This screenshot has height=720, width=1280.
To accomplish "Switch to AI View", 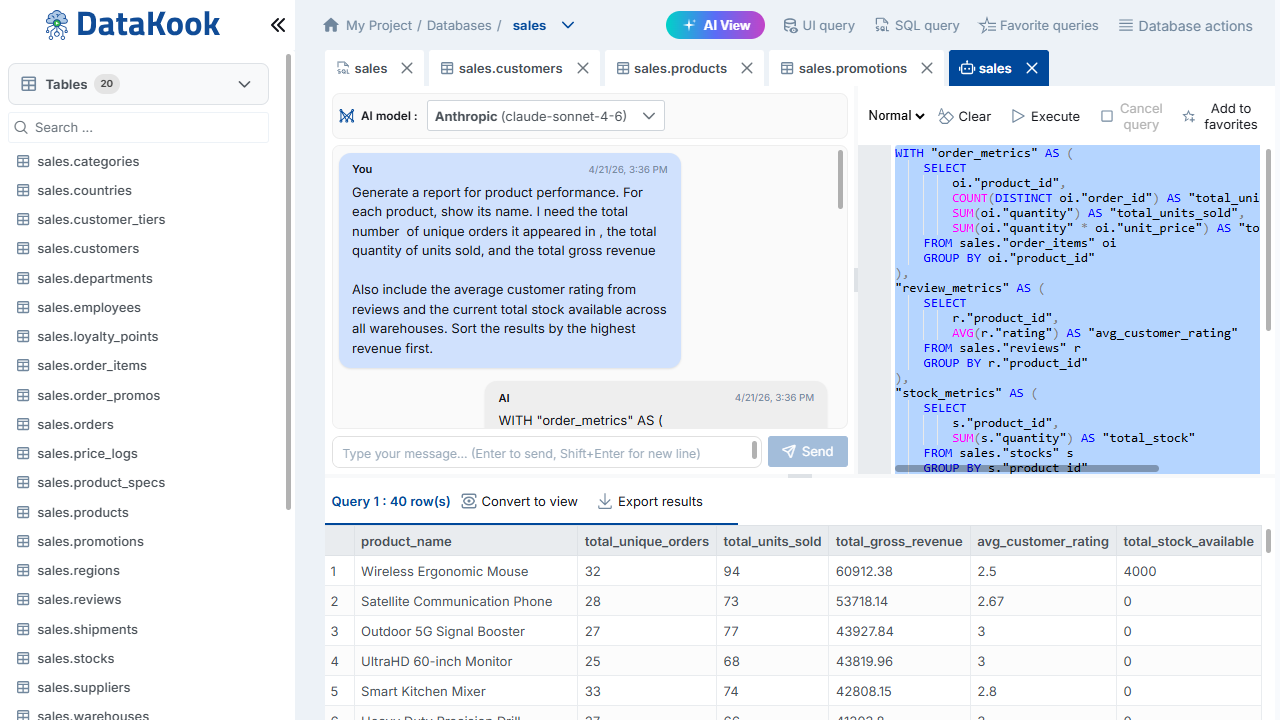I will pyautogui.click(x=715, y=25).
